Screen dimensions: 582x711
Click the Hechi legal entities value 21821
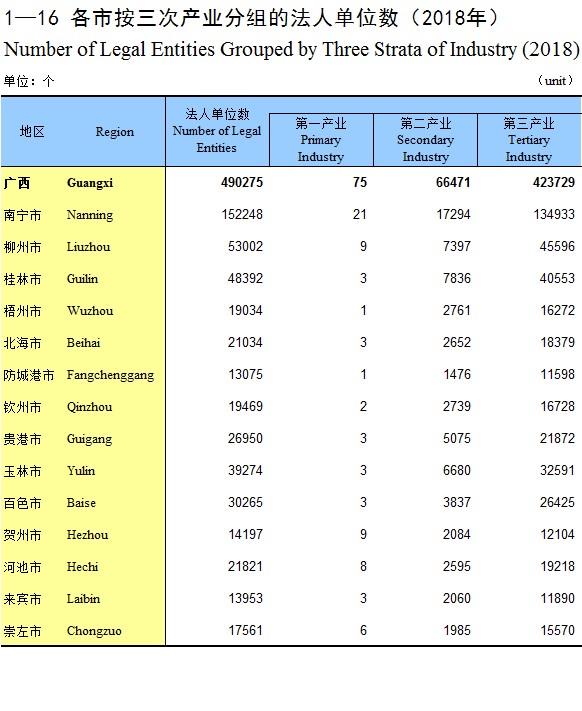pyautogui.click(x=245, y=566)
